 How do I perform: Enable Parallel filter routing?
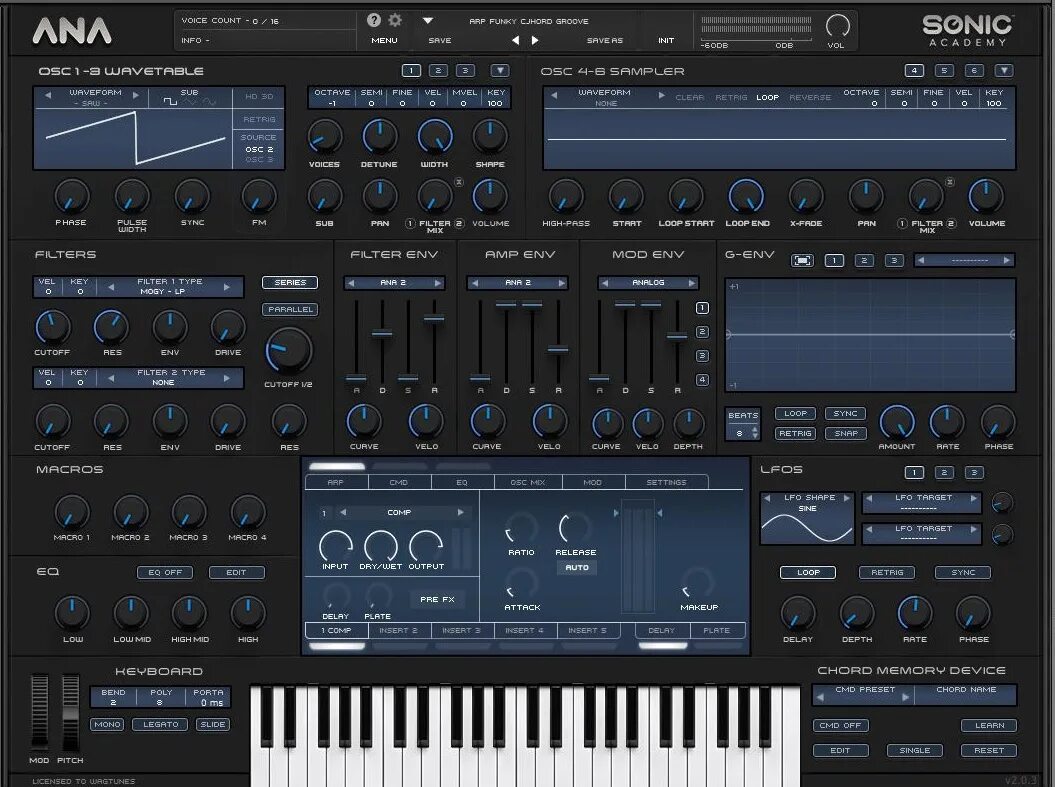[x=290, y=309]
